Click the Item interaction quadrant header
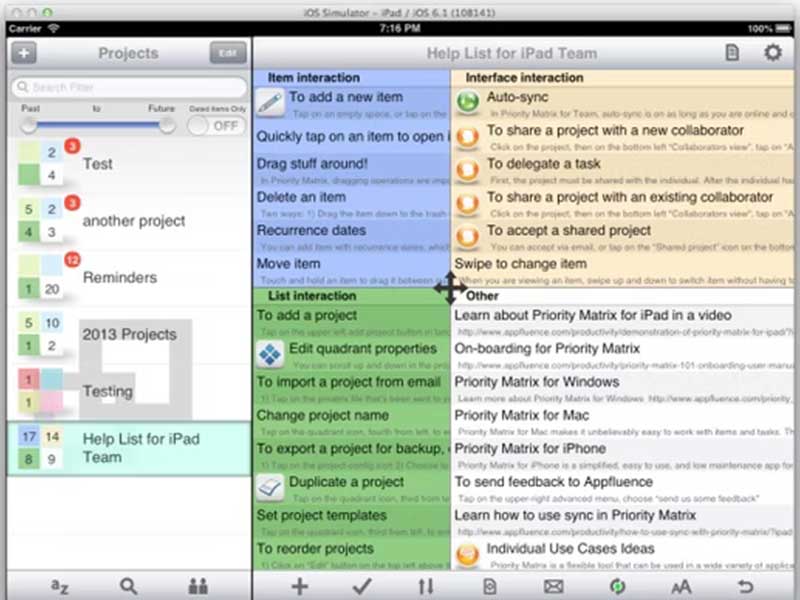The image size is (800, 600). click(x=352, y=78)
